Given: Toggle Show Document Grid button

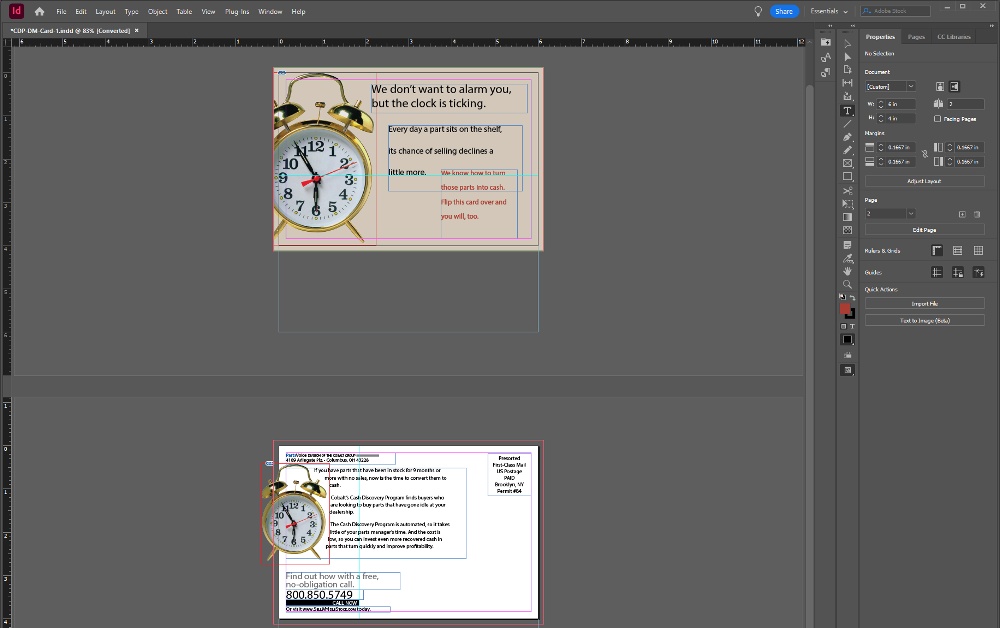Looking at the screenshot, I should click(x=978, y=251).
